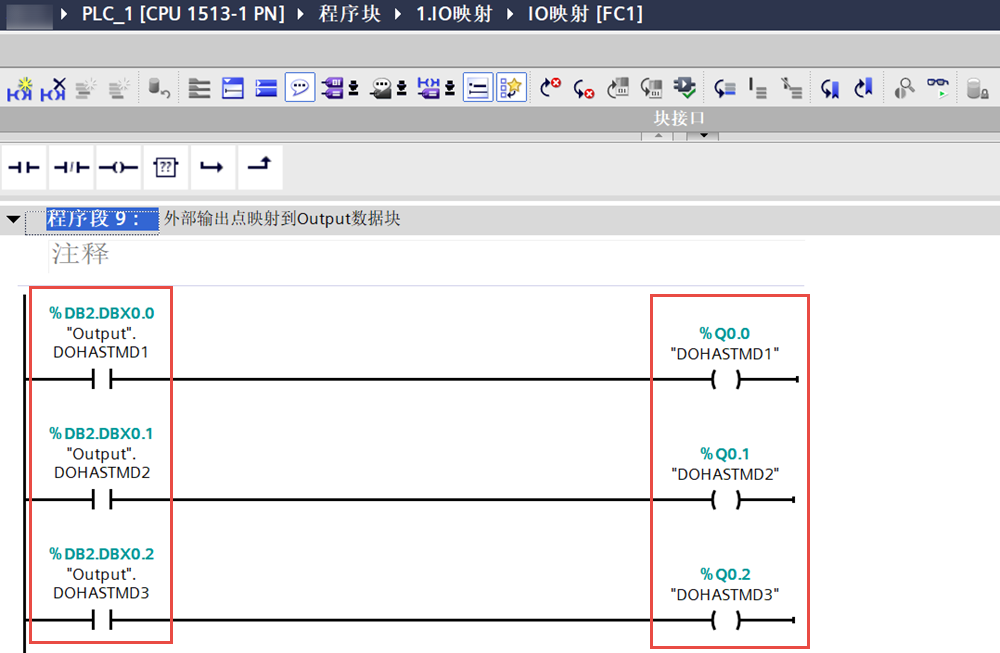
Task: Toggle the free-form comments list button
Action: 478,88
